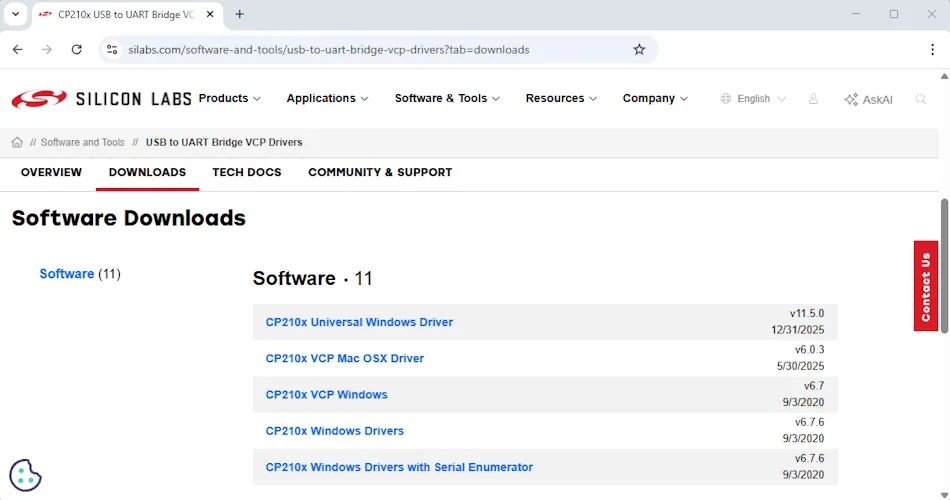
Task: Open CP210x VCP Mac OSX Driver link
Action: point(344,358)
